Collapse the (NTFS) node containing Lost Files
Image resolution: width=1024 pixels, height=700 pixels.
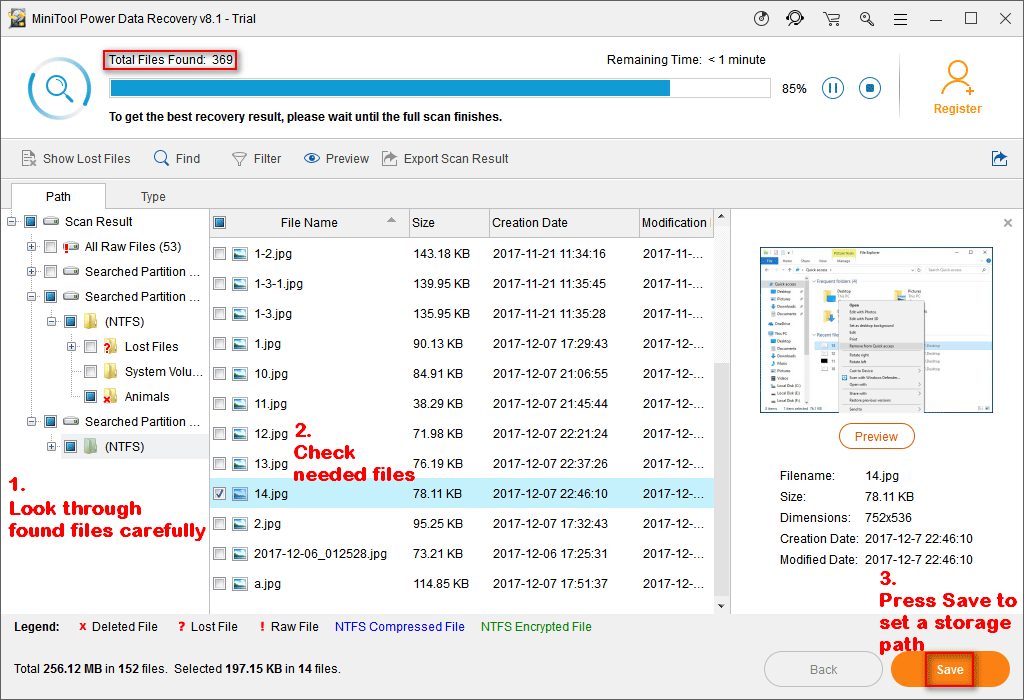[51, 322]
